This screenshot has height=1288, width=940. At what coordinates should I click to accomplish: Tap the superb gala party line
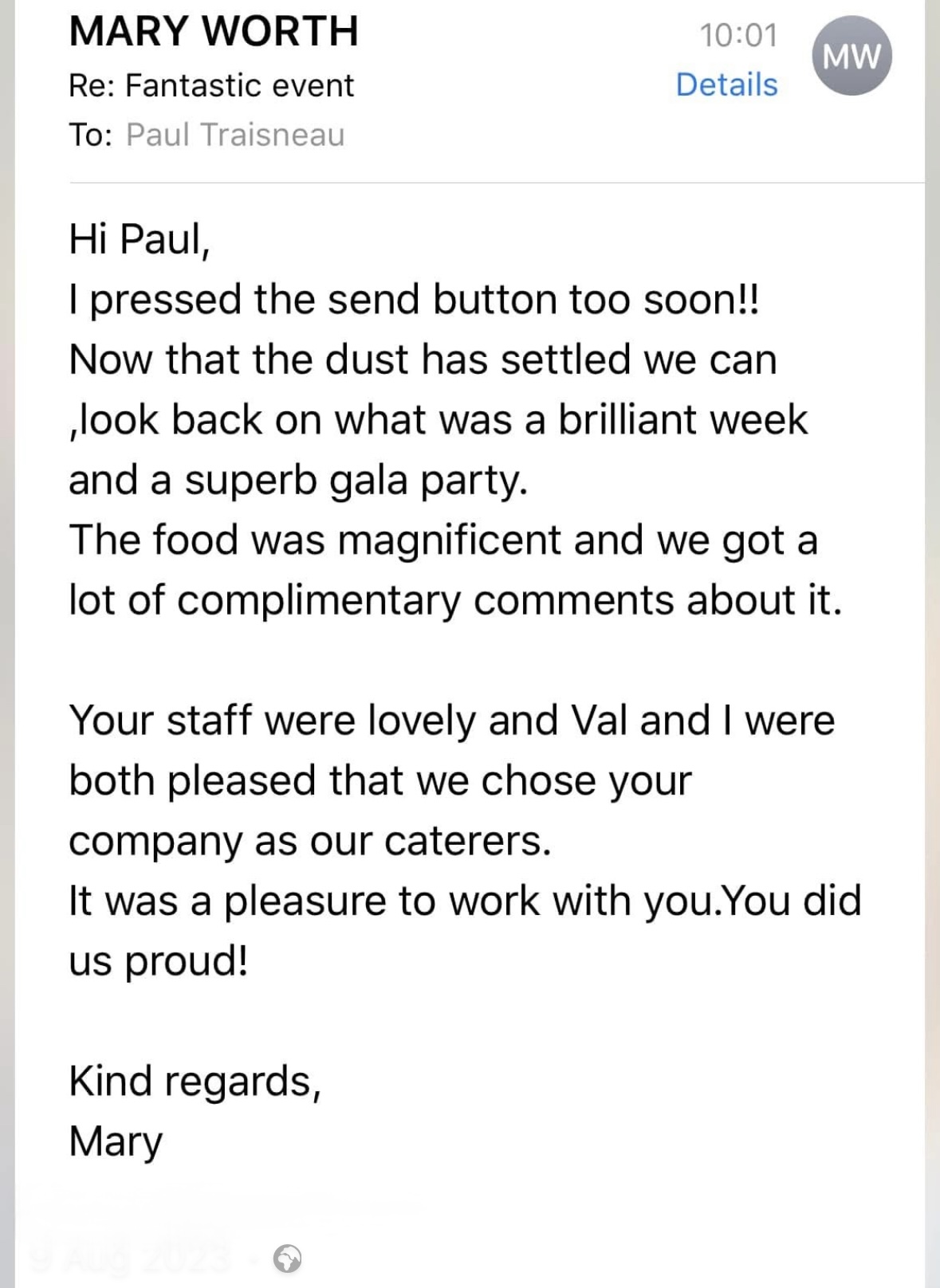point(299,481)
